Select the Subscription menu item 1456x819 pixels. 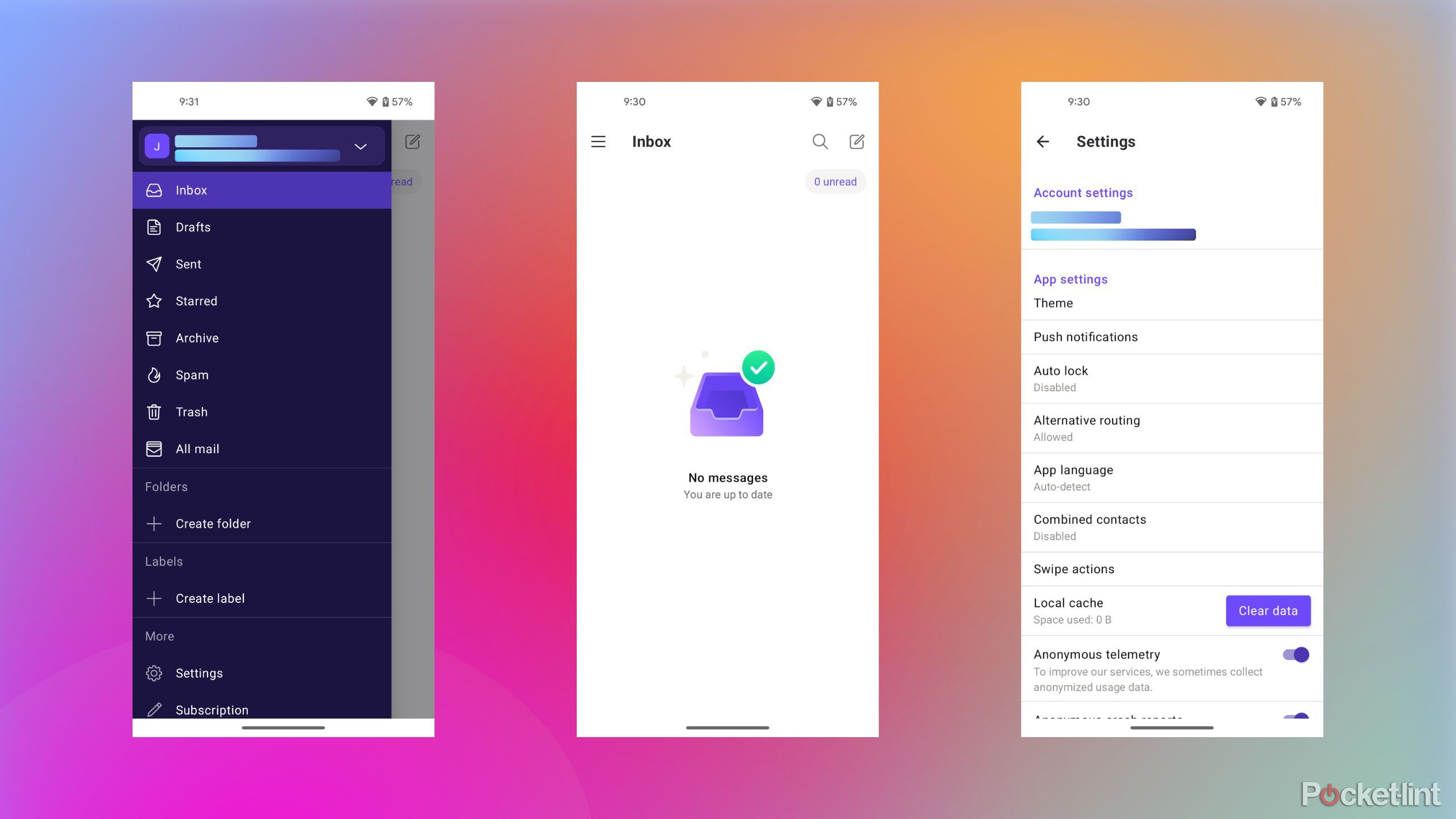pyautogui.click(x=213, y=709)
